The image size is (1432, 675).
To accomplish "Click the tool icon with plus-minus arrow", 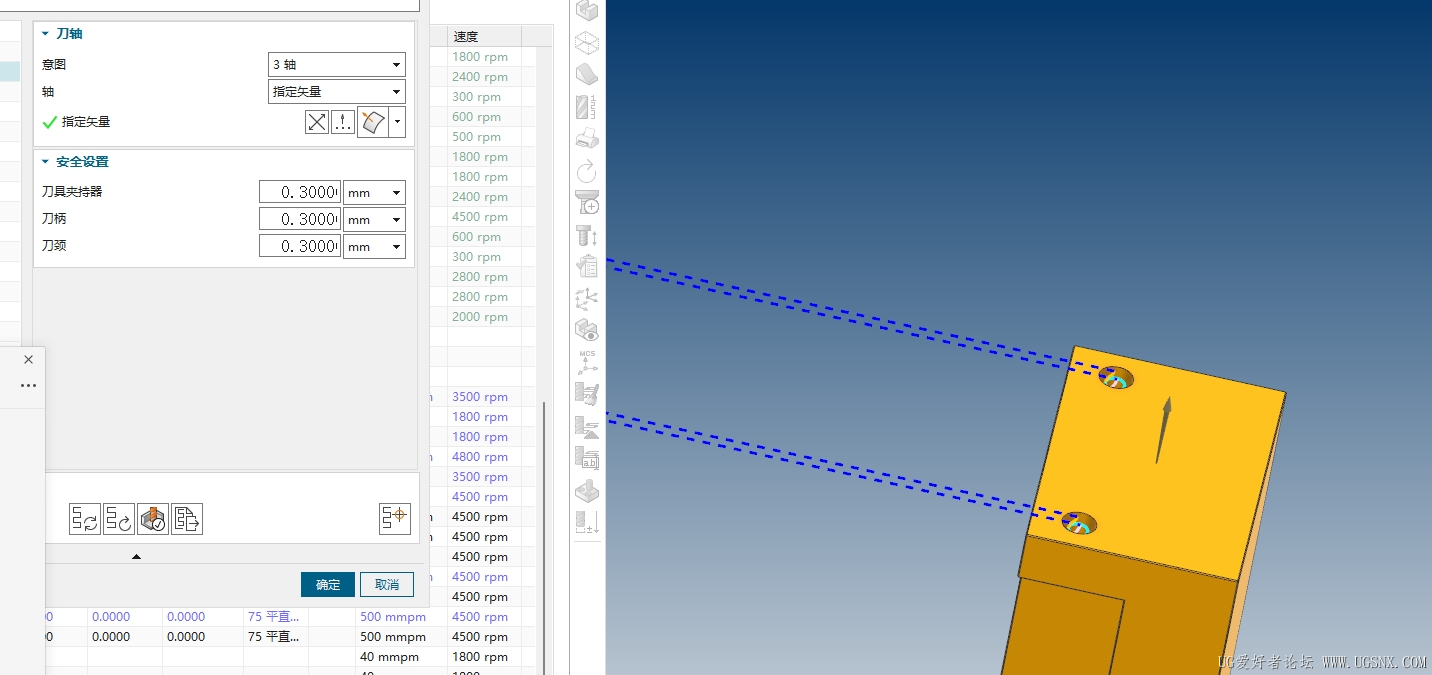I will click(x=587, y=522).
